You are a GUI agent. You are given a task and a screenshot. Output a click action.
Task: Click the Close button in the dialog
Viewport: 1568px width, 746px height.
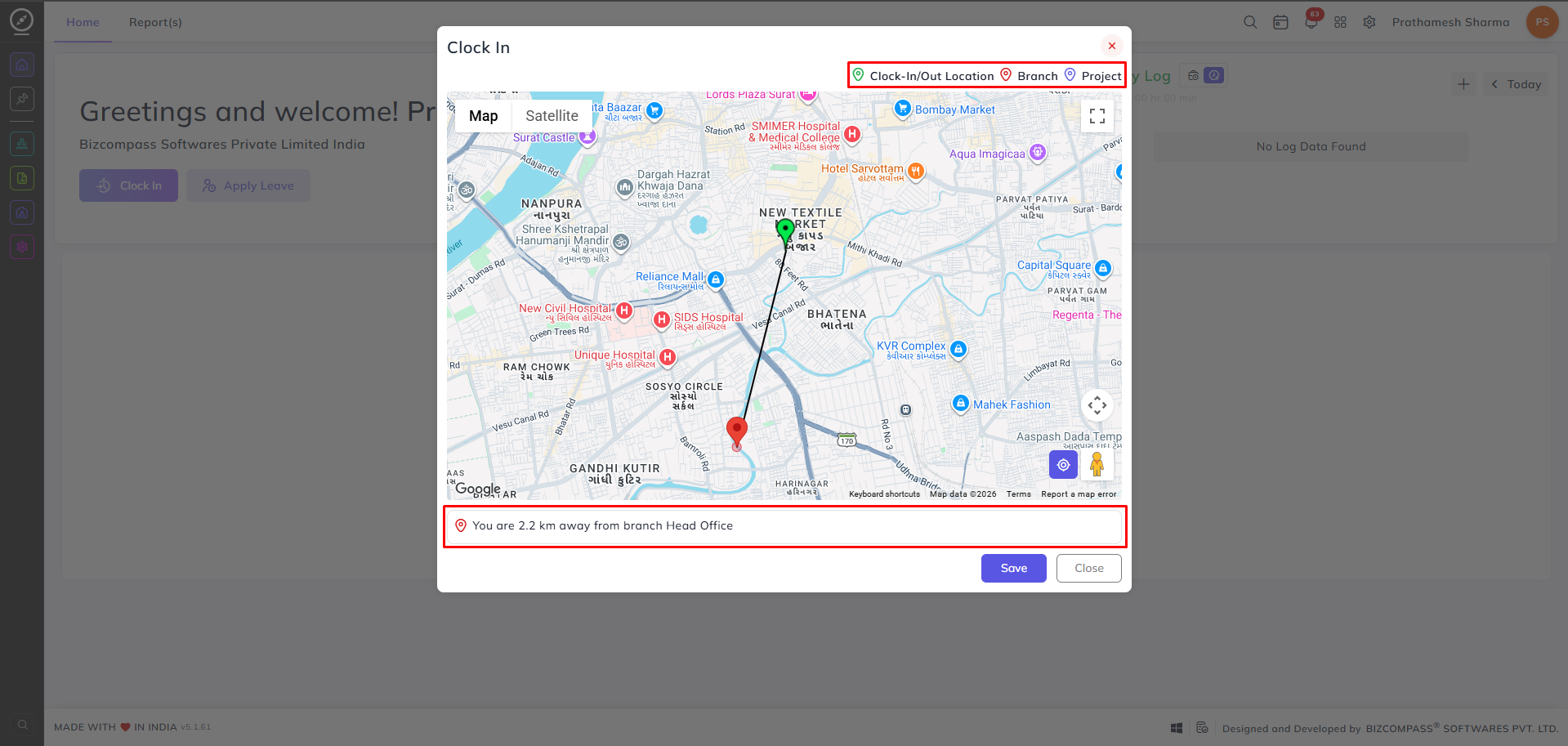(1088, 568)
